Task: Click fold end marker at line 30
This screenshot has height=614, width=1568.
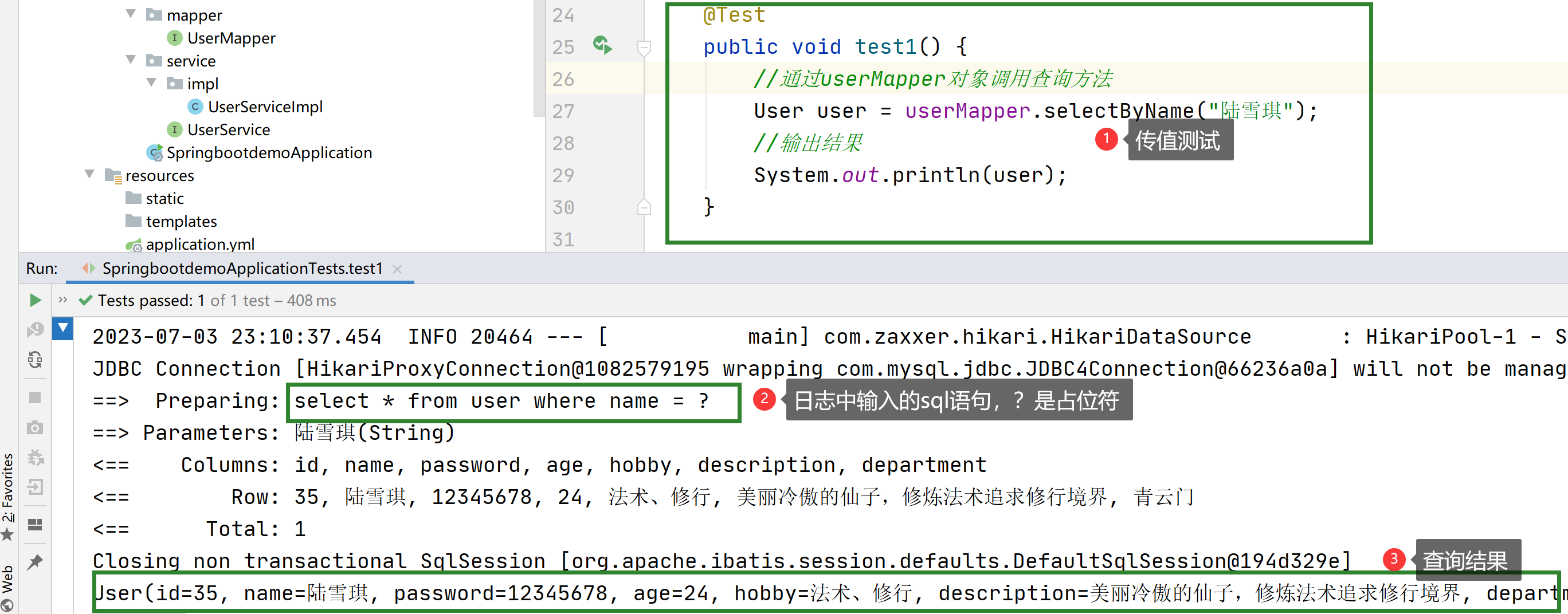Action: pos(644,207)
